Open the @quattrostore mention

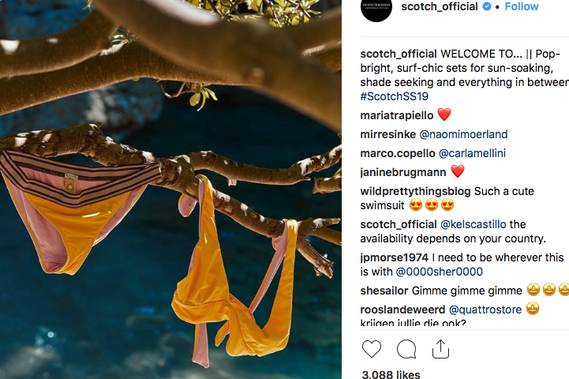(x=485, y=310)
